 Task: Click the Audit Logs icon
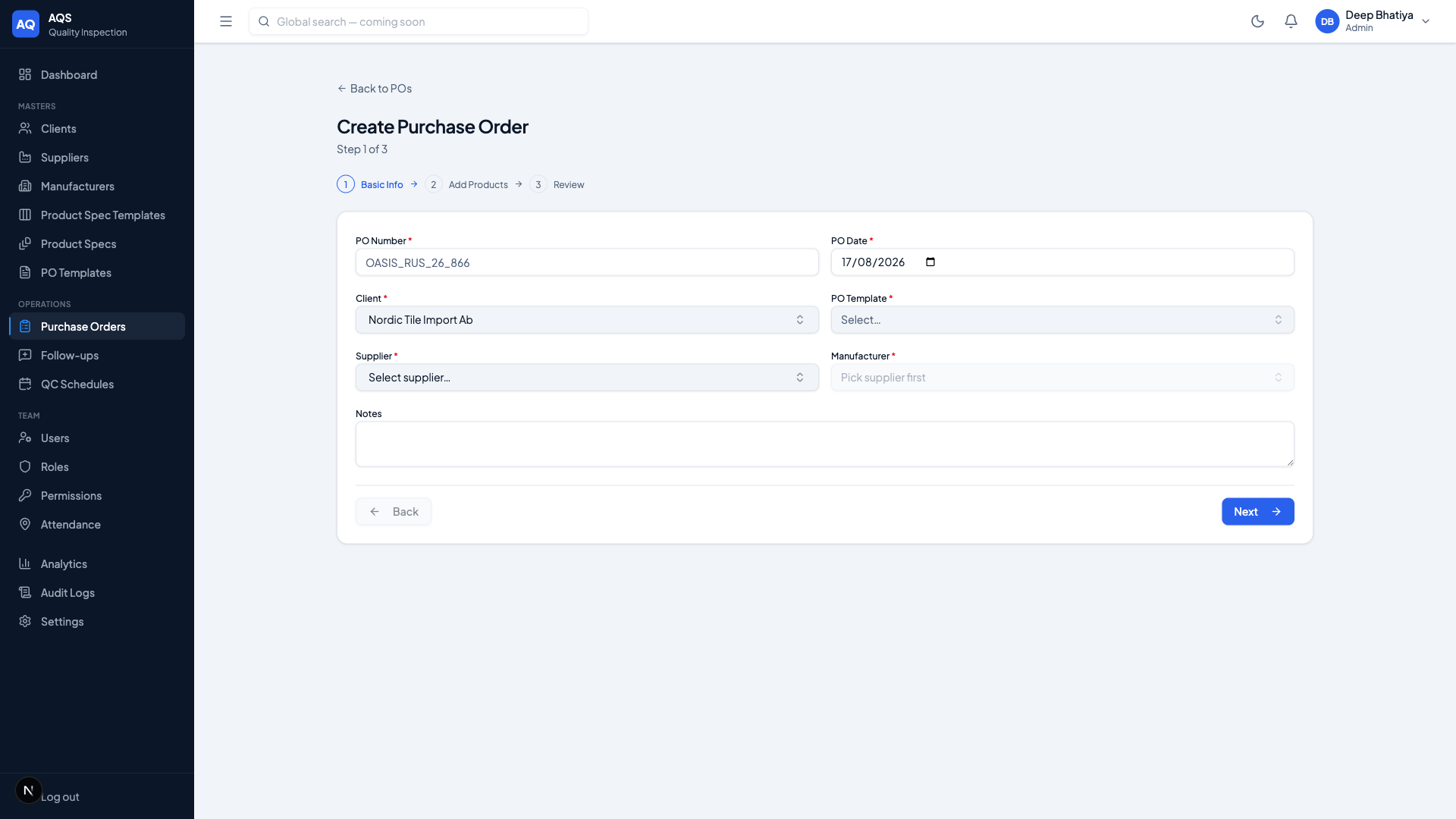coord(25,592)
